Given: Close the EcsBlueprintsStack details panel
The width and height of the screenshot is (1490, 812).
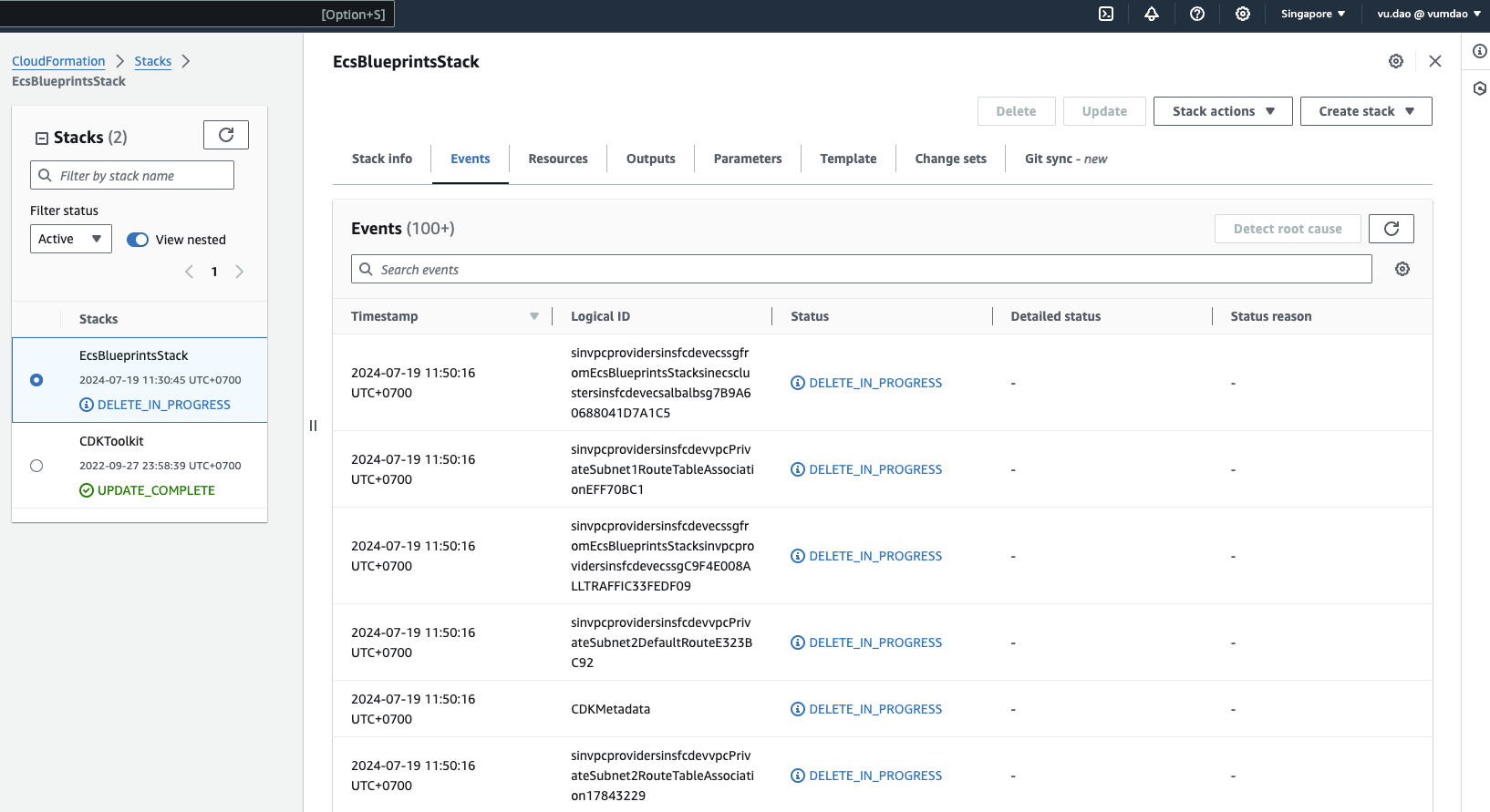Looking at the screenshot, I should click(1435, 61).
